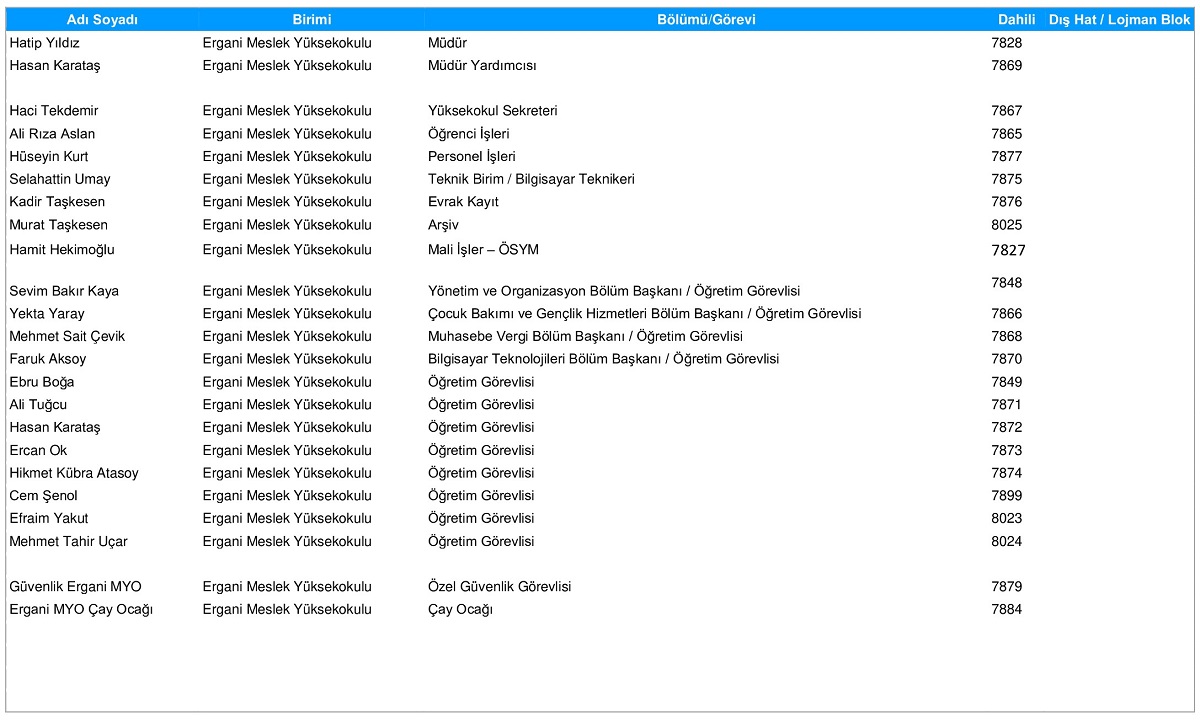Select the Muhasebe Vergi Bölüm Başkanı cell
The height and width of the screenshot is (723, 1200).
(585, 337)
